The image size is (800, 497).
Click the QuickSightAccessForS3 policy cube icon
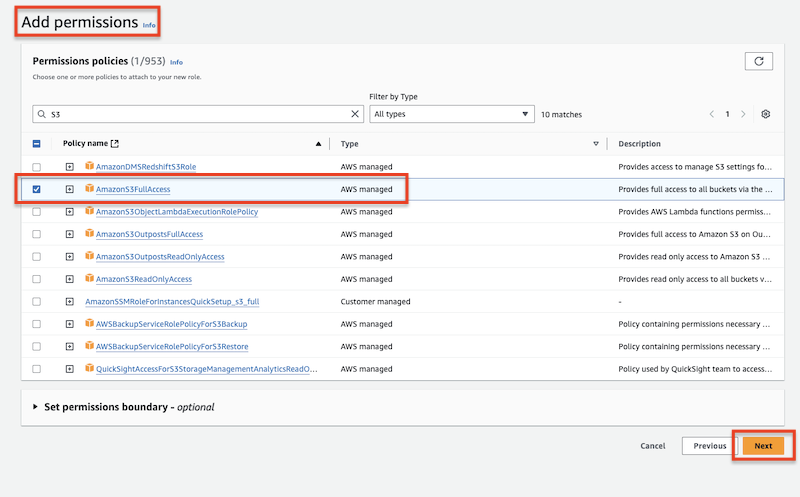click(89, 368)
